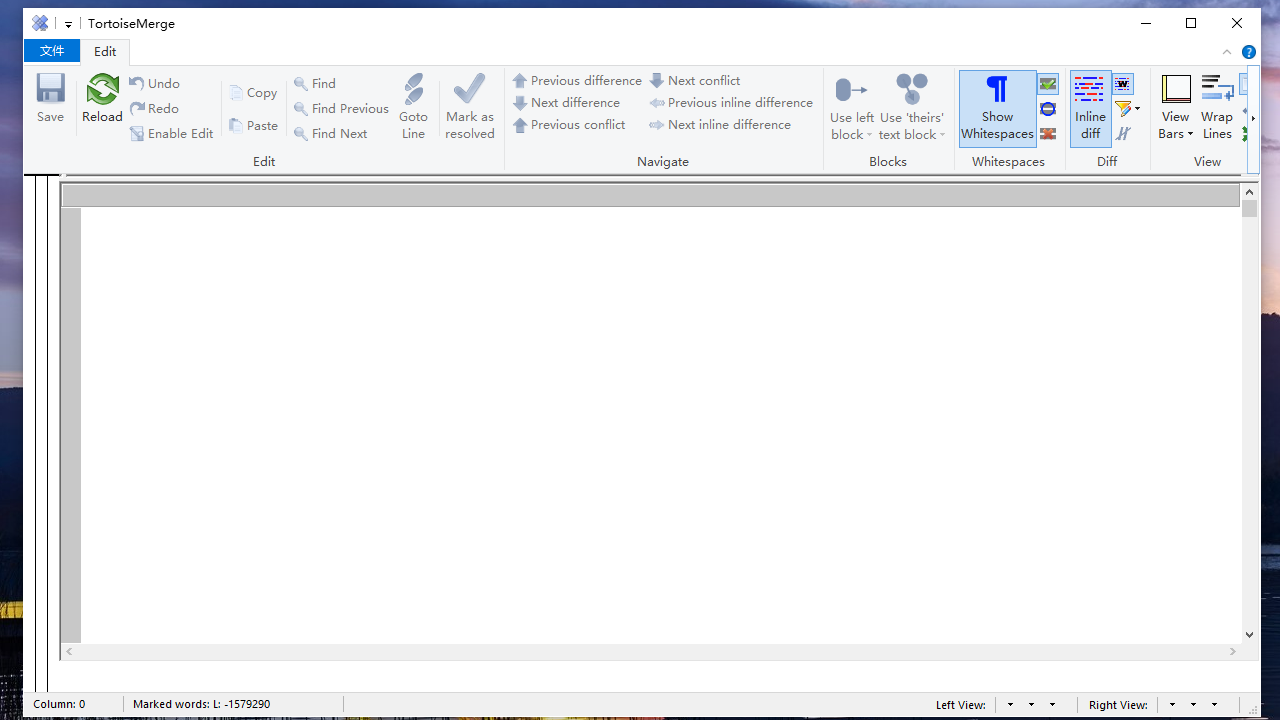Click the Reload icon in the ribbon

(x=102, y=91)
